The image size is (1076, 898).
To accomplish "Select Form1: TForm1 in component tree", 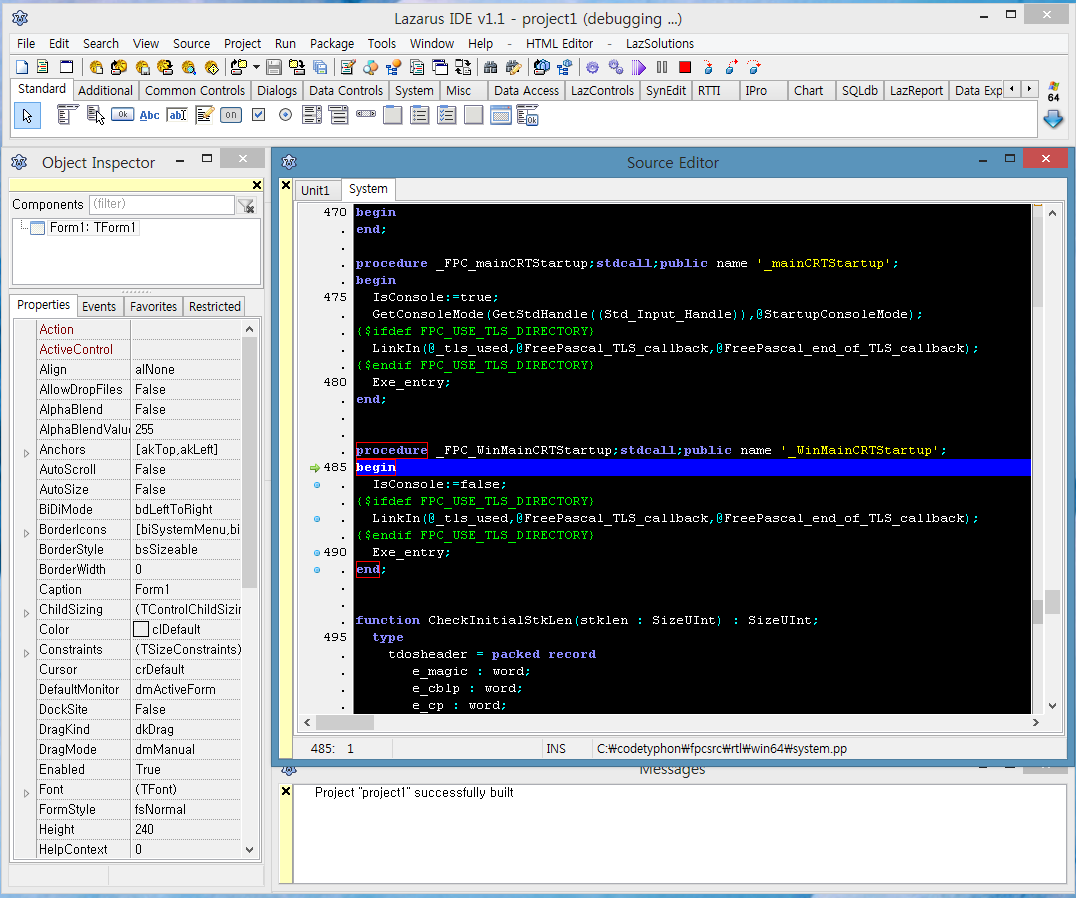I will (x=92, y=228).
